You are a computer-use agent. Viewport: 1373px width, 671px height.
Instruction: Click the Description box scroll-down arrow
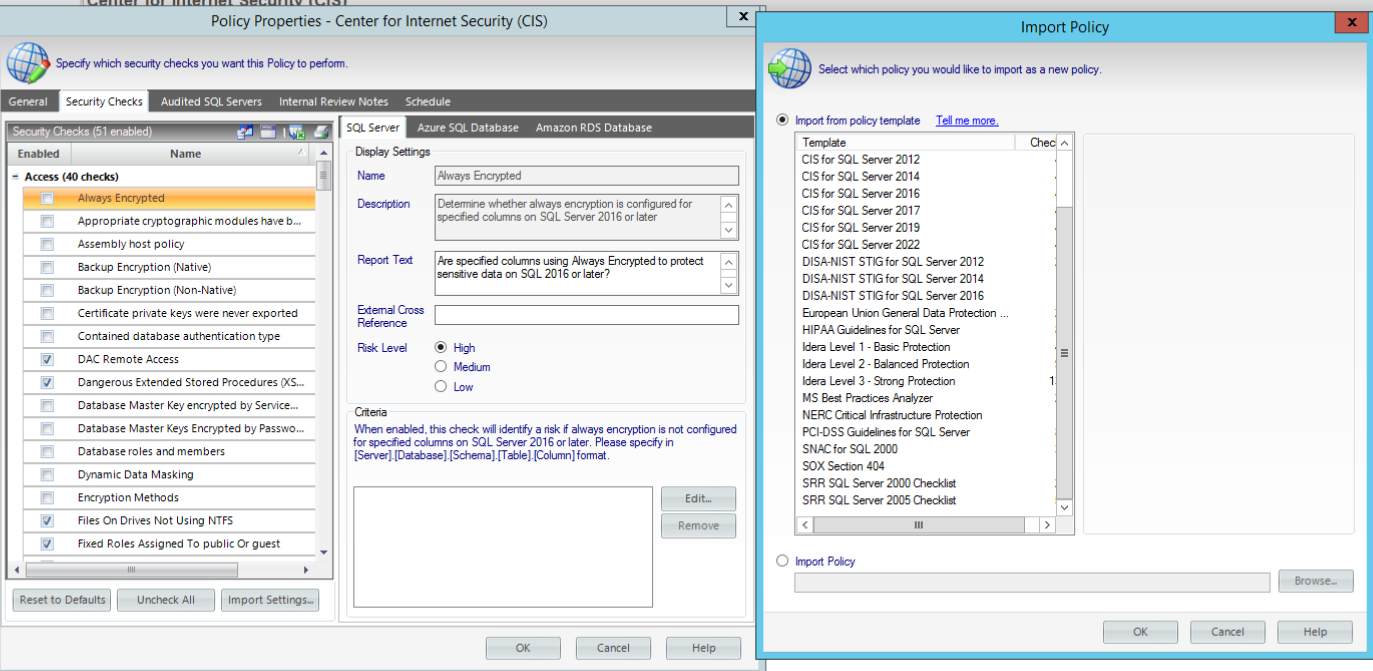tap(729, 230)
